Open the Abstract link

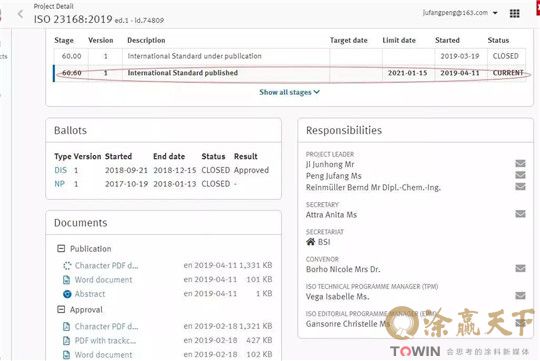click(x=90, y=294)
